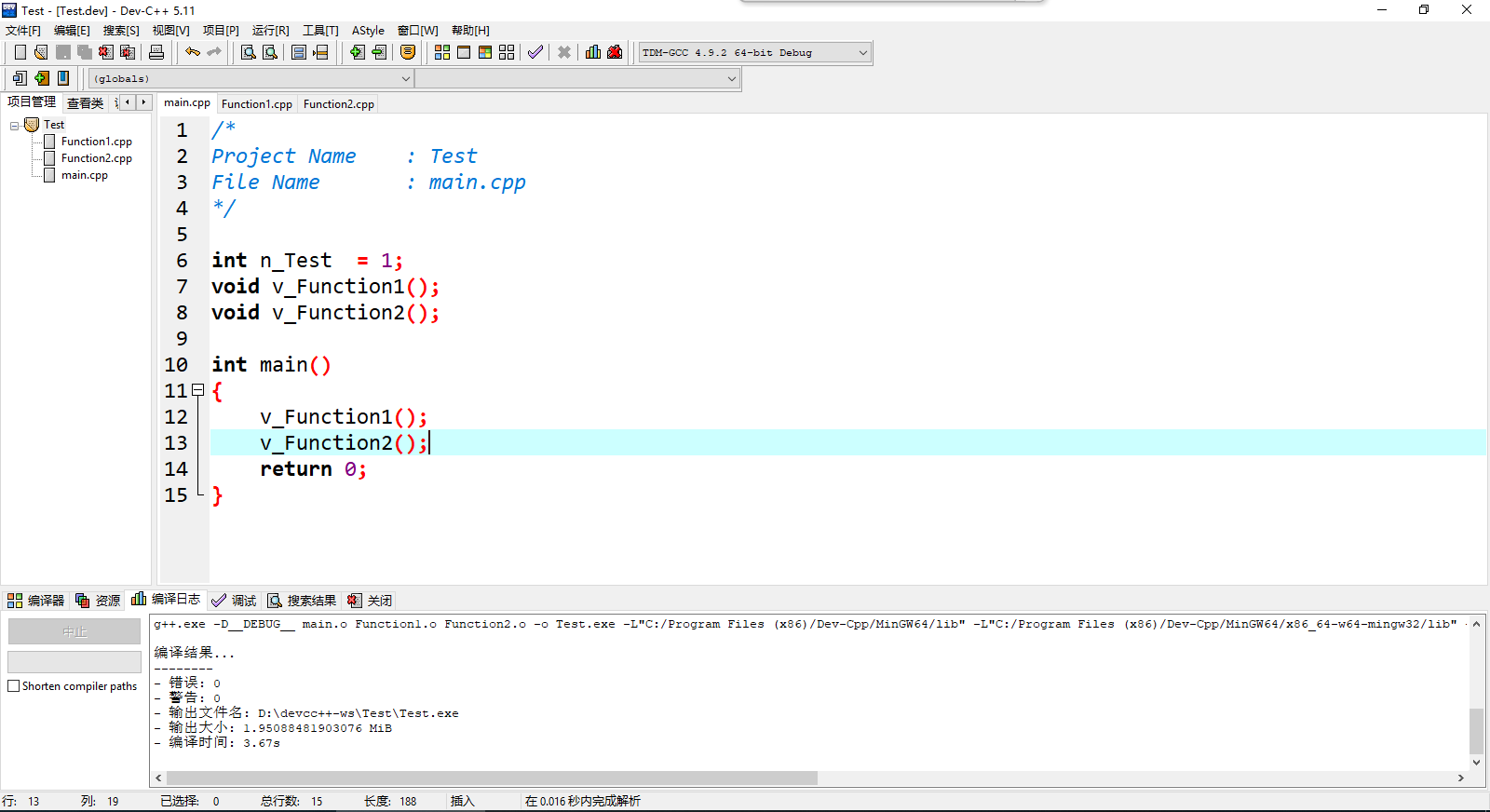The width and height of the screenshot is (1490, 812).
Task: Enable Shorten compiler paths checkbox
Action: coord(14,686)
